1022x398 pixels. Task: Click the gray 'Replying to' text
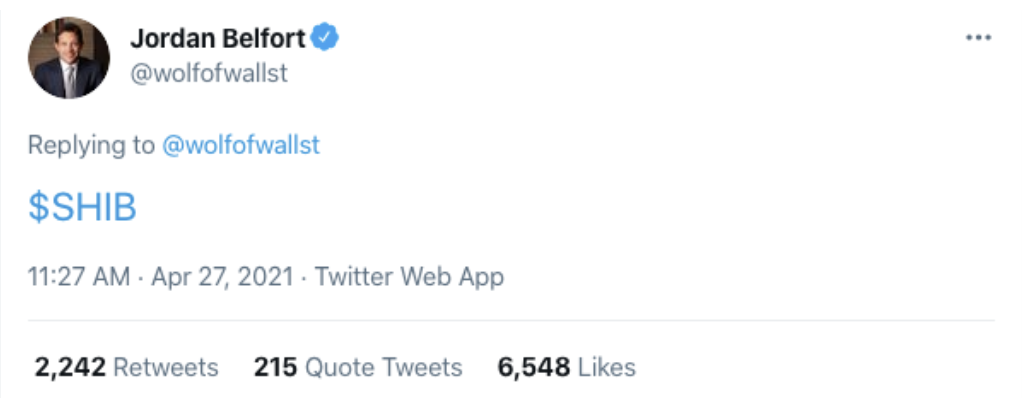91,145
